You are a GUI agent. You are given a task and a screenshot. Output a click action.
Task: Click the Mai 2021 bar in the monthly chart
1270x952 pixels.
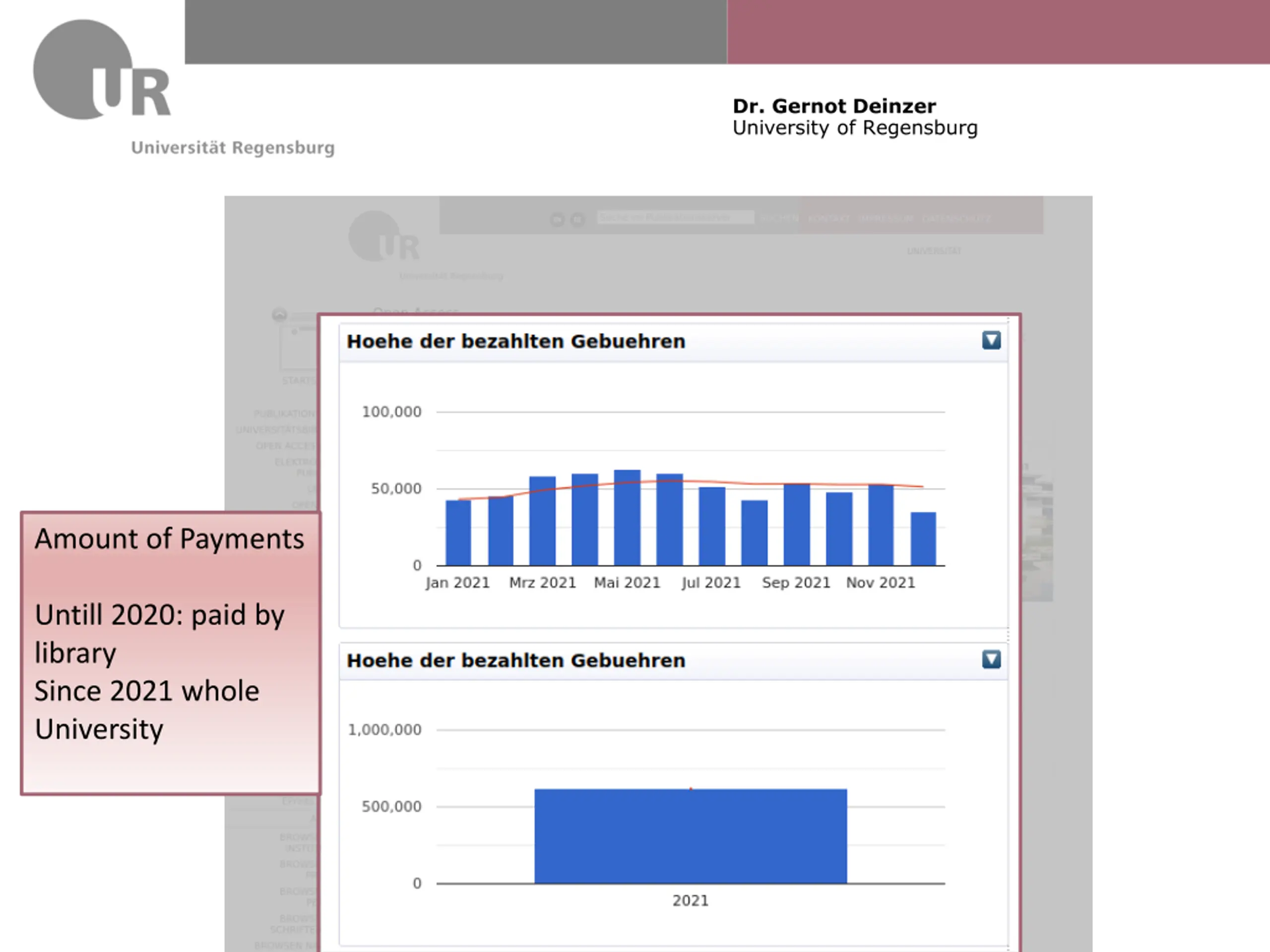[627, 518]
